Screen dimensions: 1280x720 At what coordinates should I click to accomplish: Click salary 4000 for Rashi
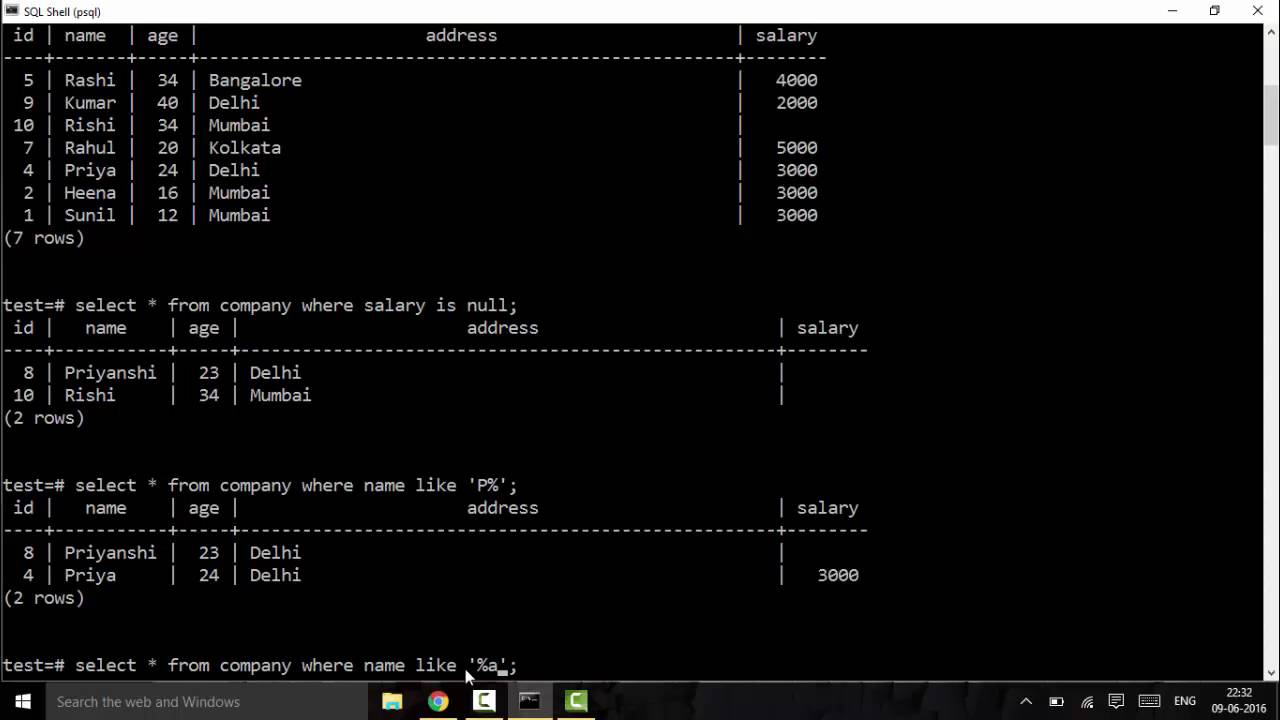[796, 80]
